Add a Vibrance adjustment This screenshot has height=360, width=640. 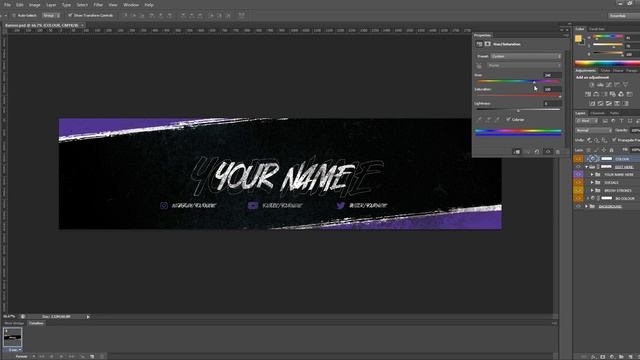coord(625,85)
